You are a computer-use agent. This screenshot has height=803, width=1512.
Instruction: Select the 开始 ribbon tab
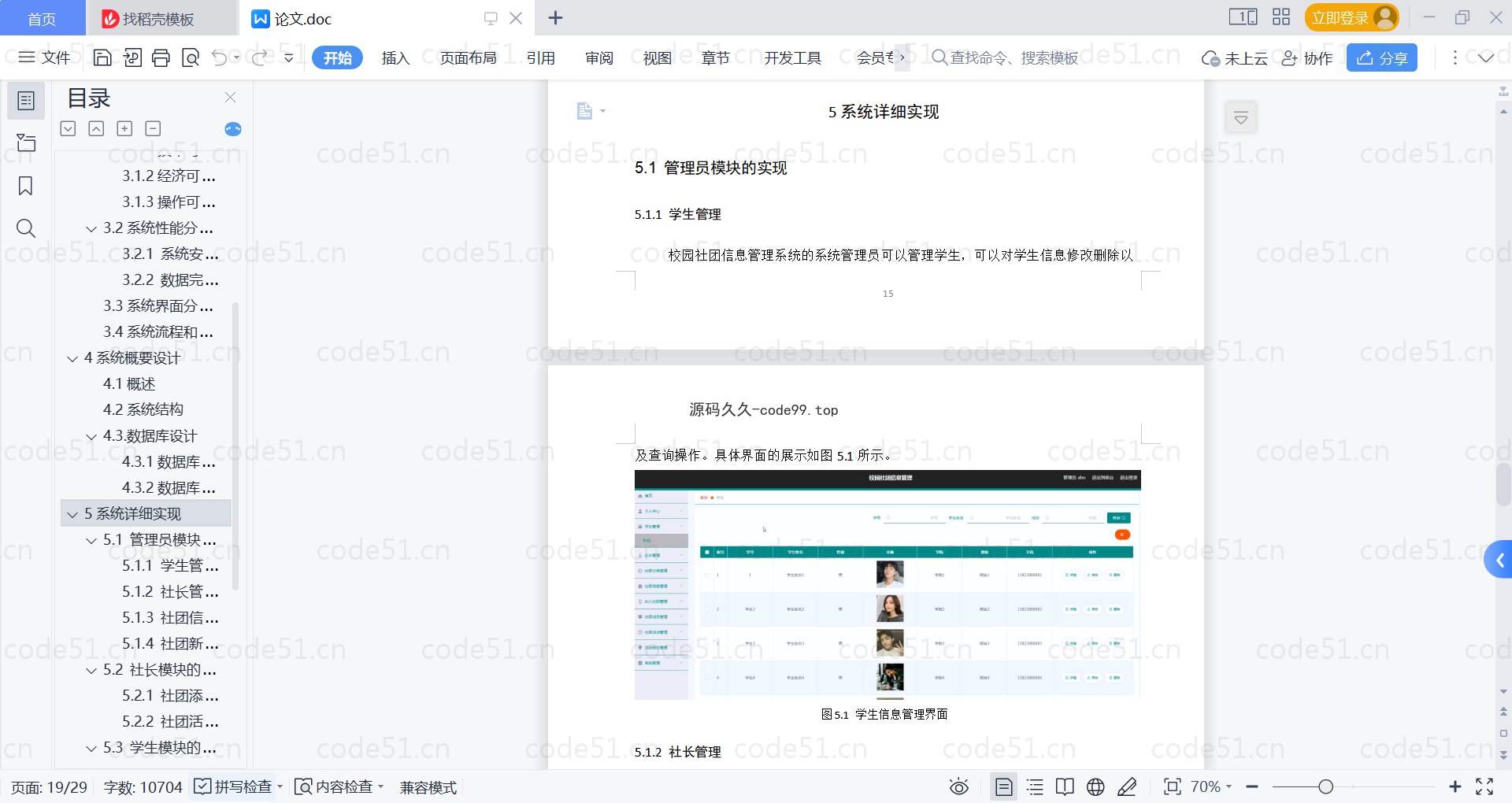(337, 57)
